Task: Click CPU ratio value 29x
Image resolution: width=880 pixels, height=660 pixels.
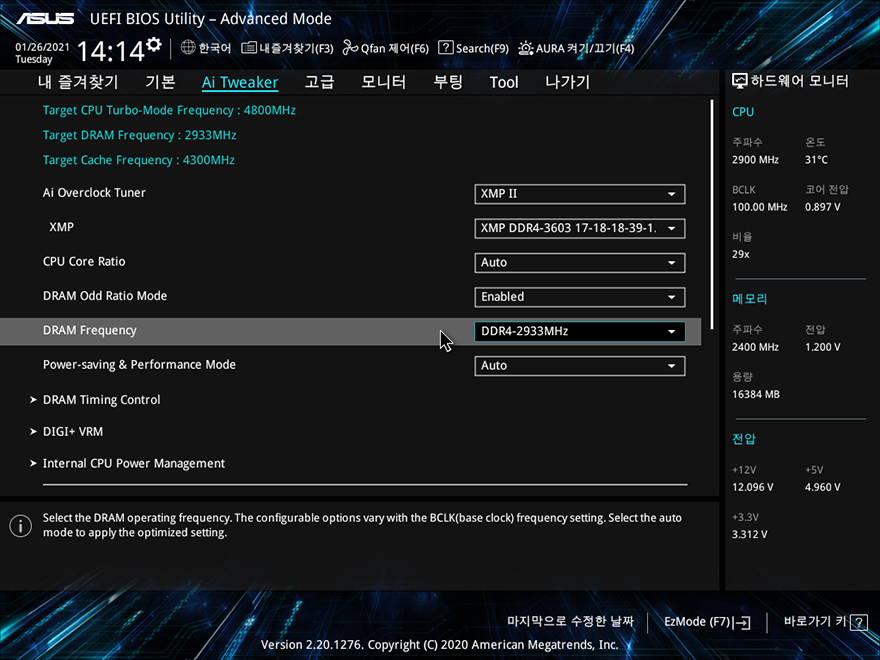Action: [740, 254]
